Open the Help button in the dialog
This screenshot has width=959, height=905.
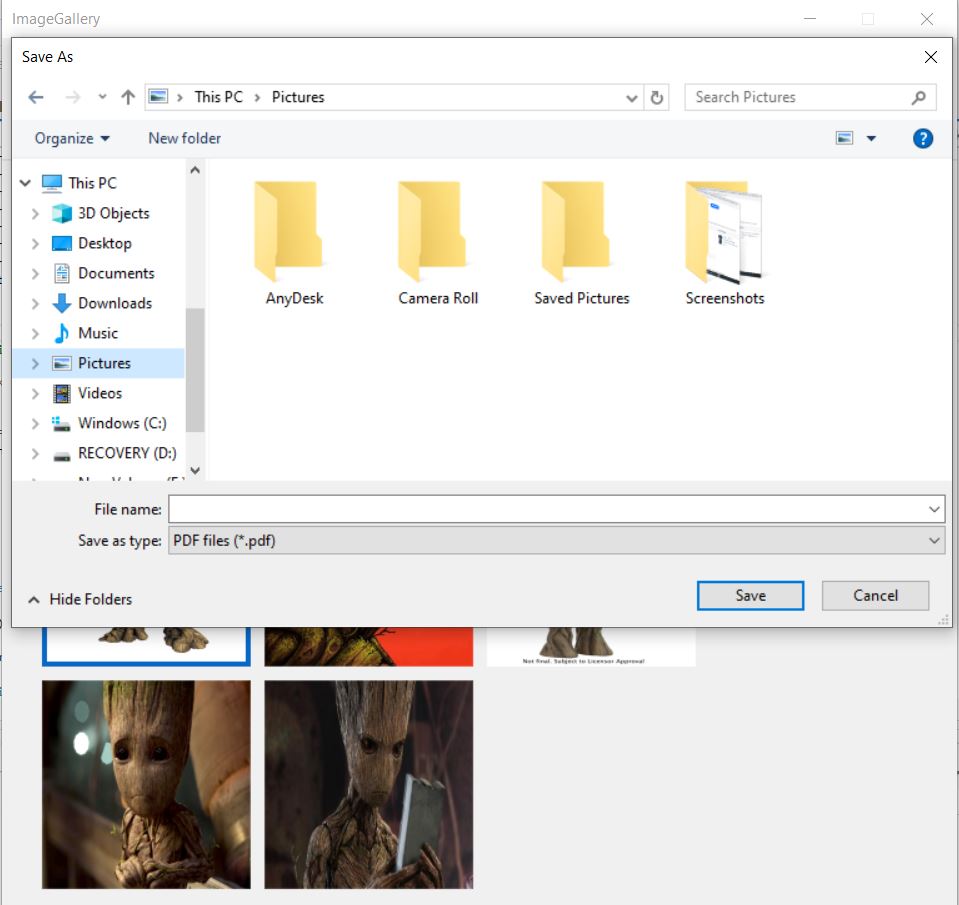pyautogui.click(x=922, y=138)
